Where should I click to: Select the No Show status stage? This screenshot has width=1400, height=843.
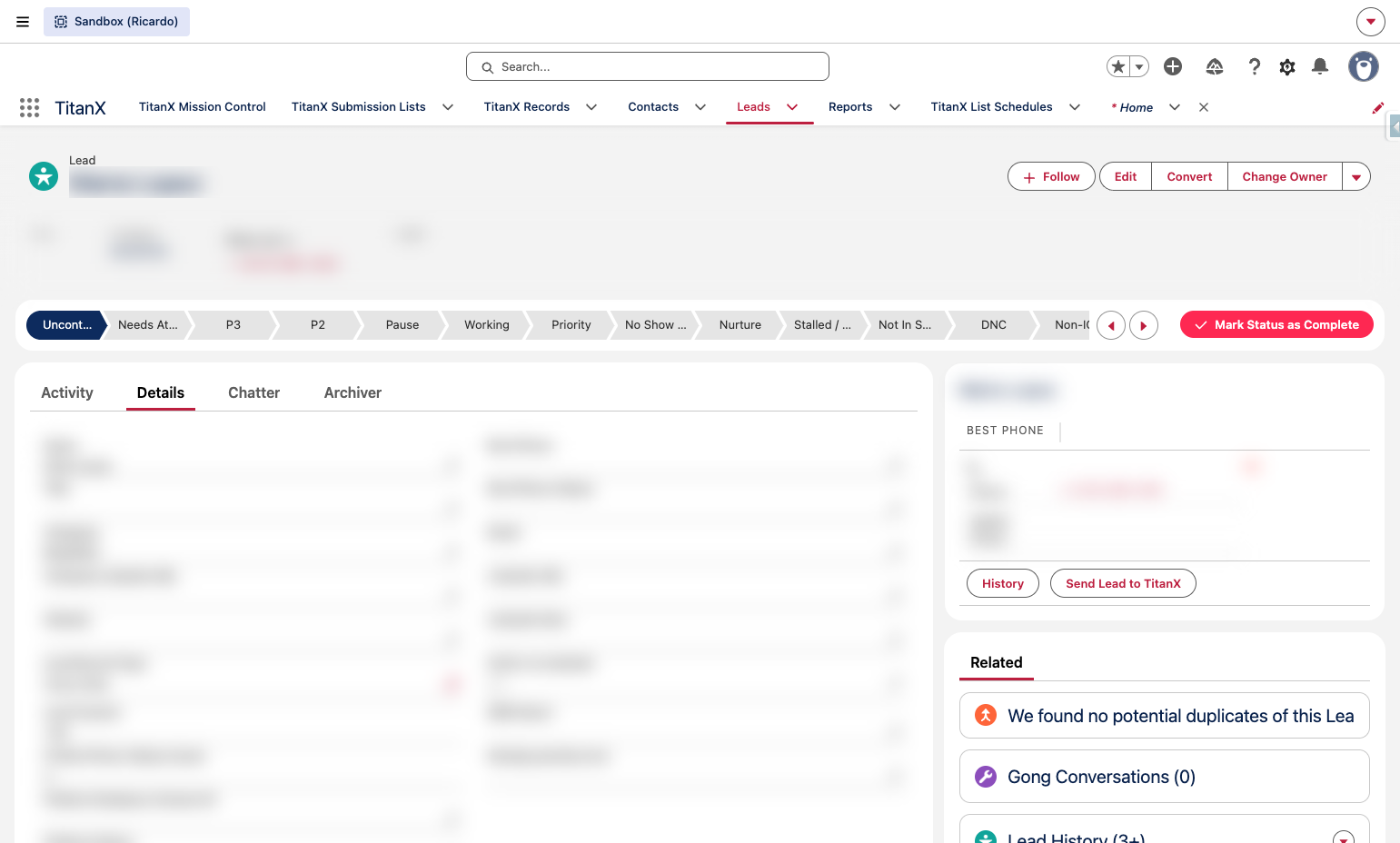[x=656, y=325]
